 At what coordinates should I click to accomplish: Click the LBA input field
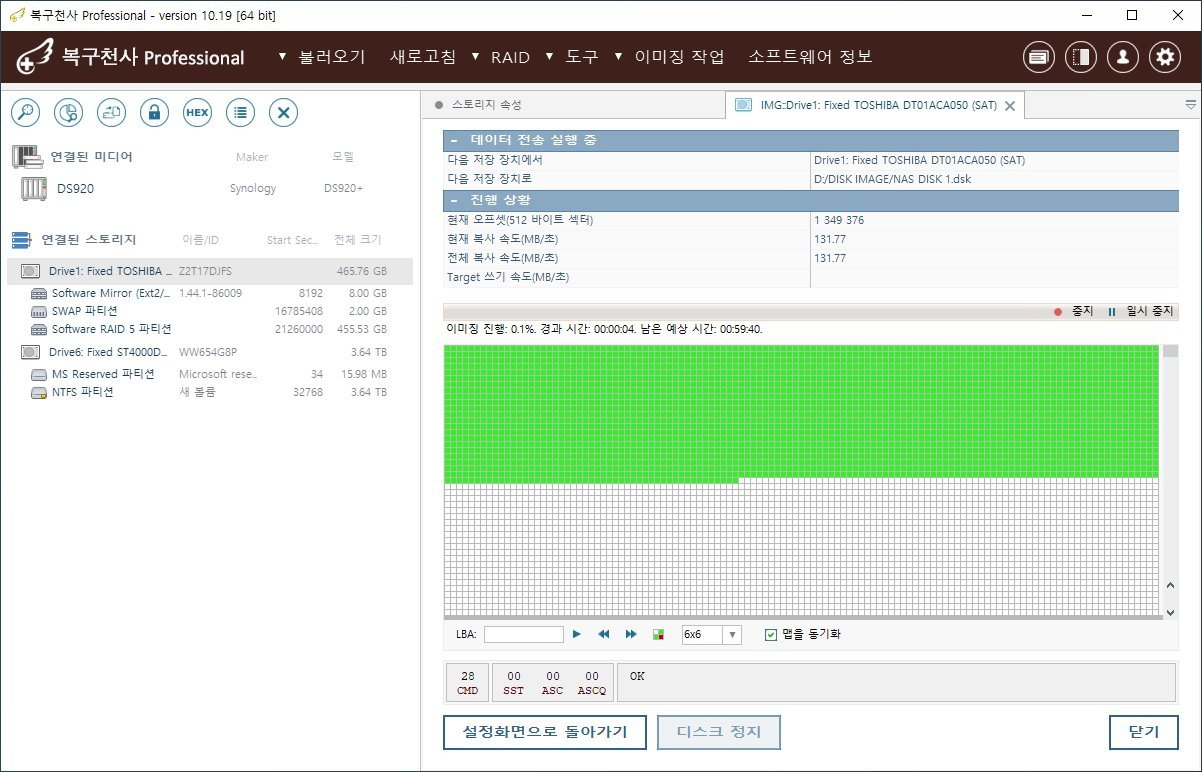click(523, 634)
